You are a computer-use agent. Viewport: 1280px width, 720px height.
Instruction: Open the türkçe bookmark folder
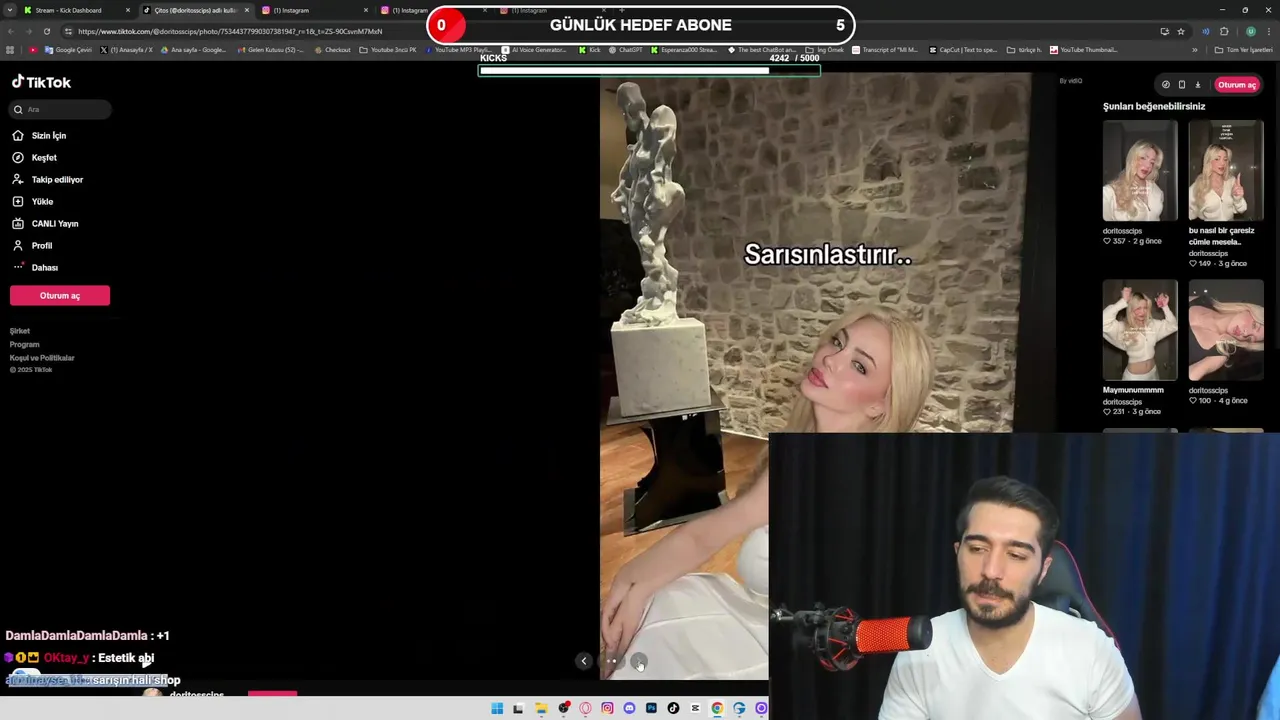[1024, 50]
